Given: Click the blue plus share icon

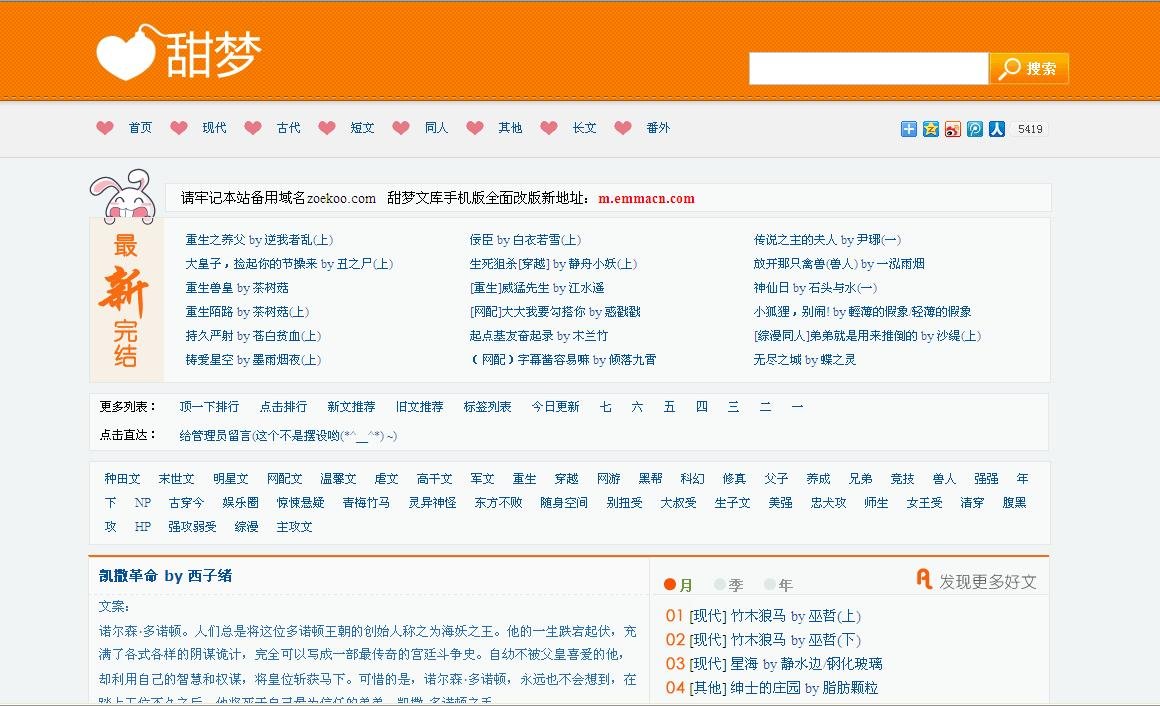Looking at the screenshot, I should (908, 128).
